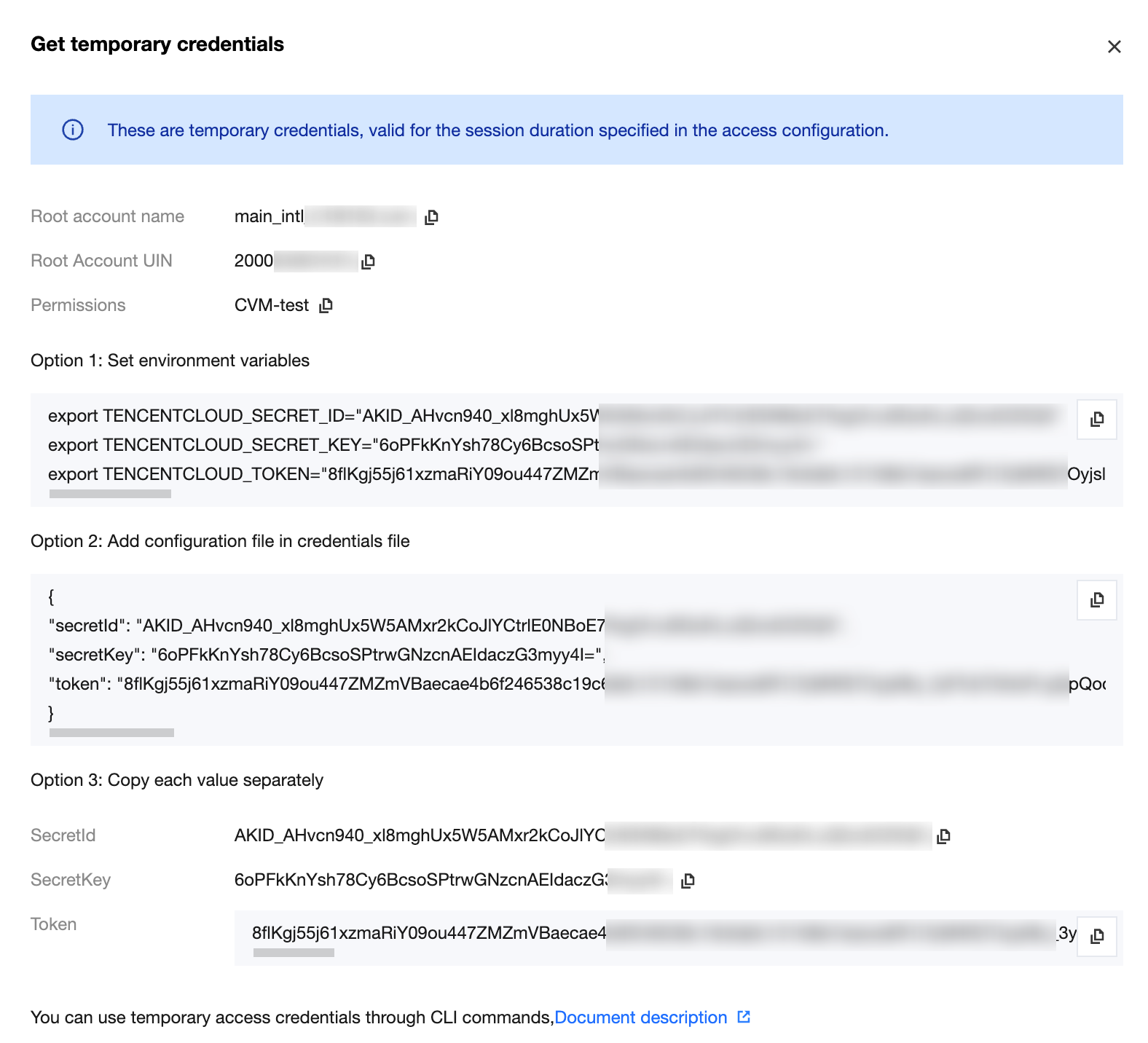Copy the root account name
Screen dimensions: 1148x1043
point(430,216)
